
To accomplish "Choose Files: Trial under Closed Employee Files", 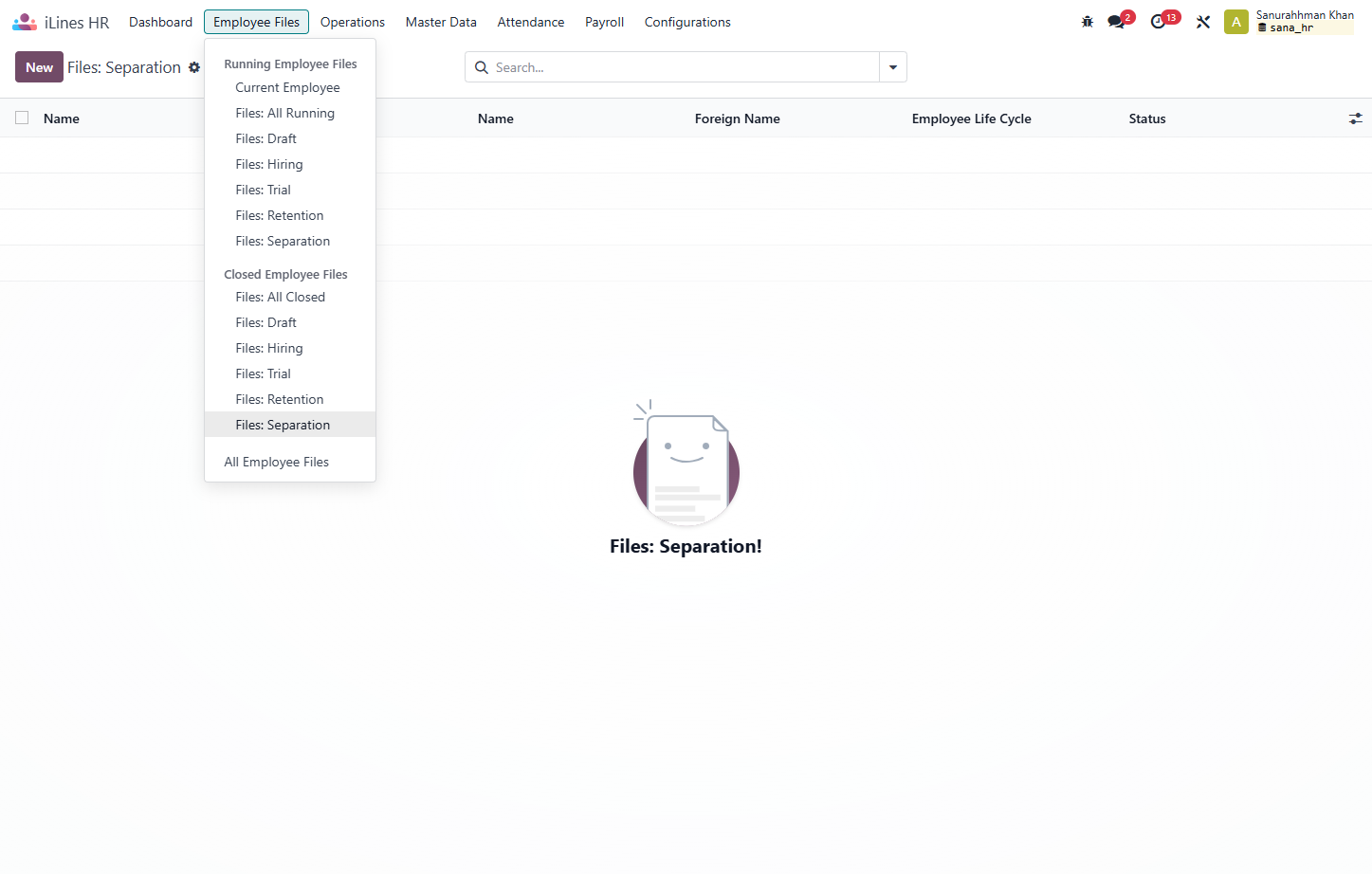I will tap(290, 373).
